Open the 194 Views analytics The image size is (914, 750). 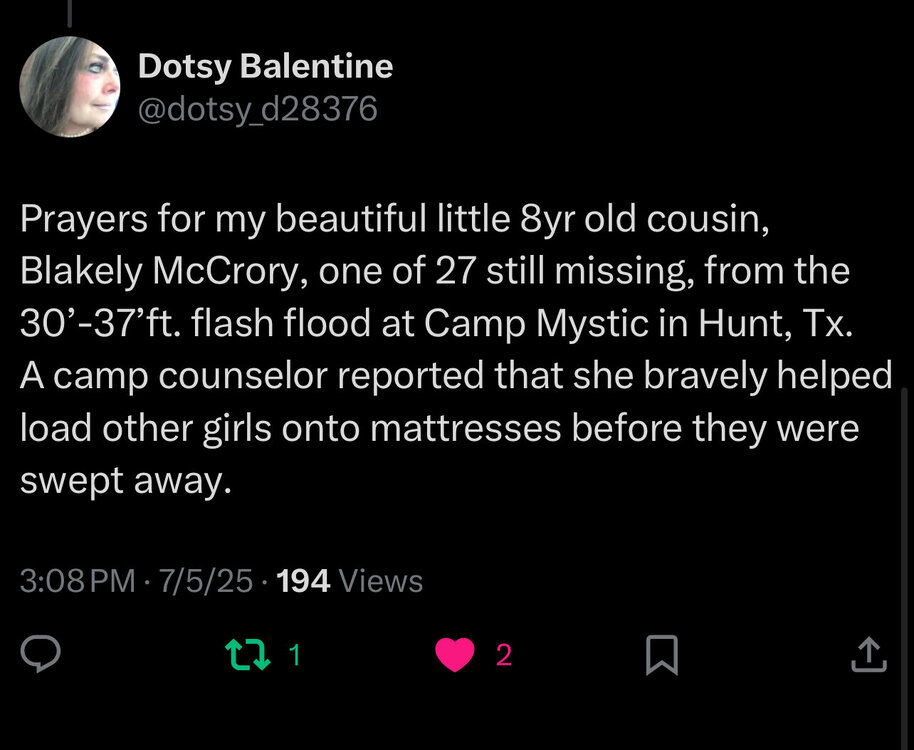tap(348, 581)
